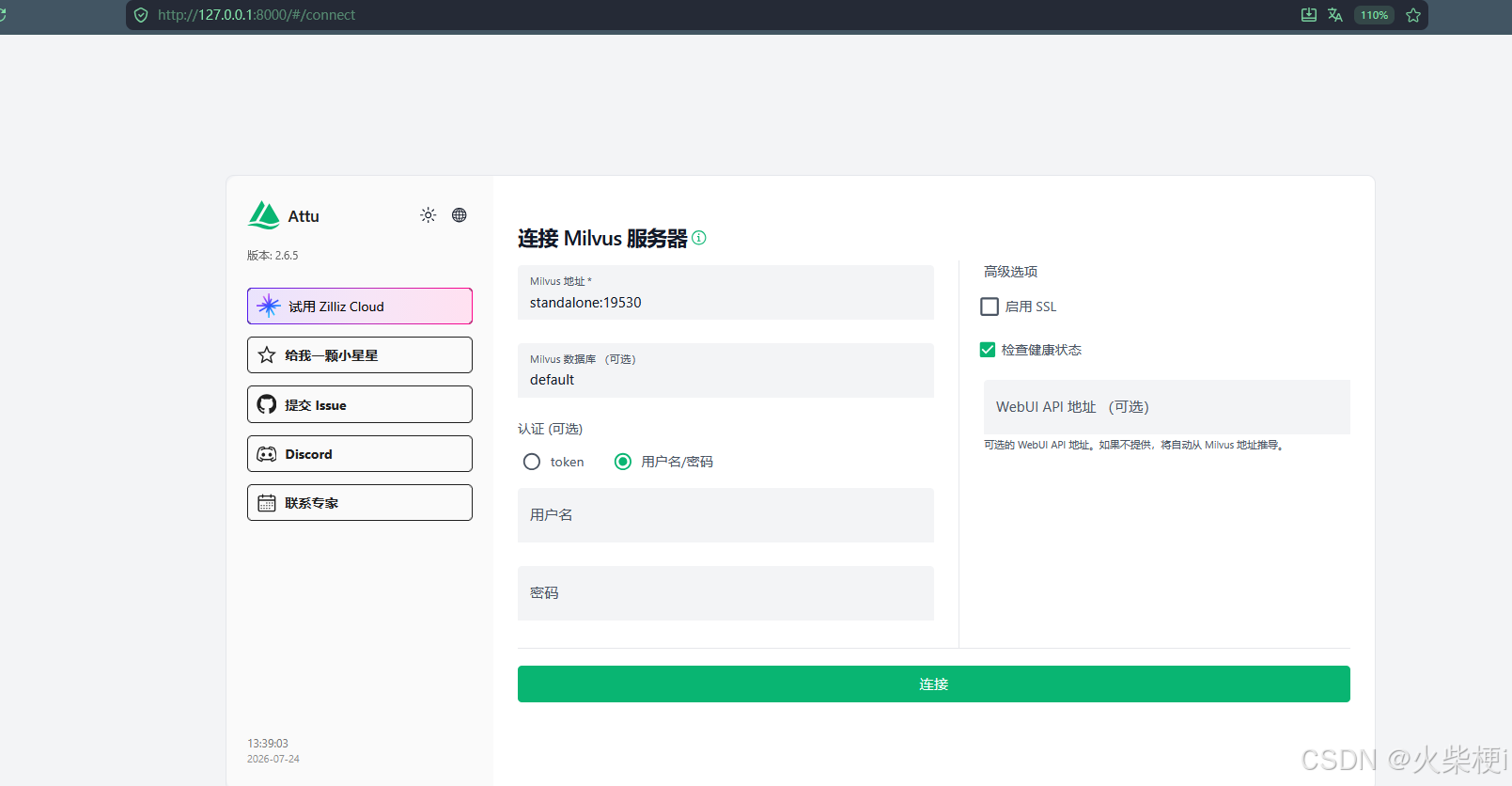Open the 试用 Zilliz Cloud button
This screenshot has width=1512, height=786.
360,307
